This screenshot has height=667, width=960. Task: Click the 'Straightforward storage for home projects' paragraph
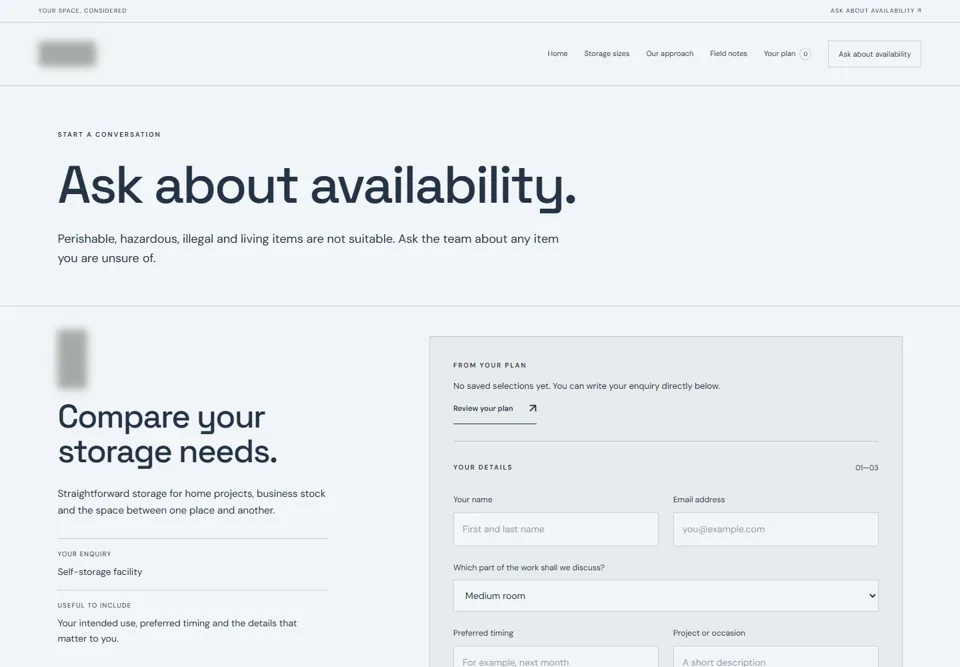point(192,502)
